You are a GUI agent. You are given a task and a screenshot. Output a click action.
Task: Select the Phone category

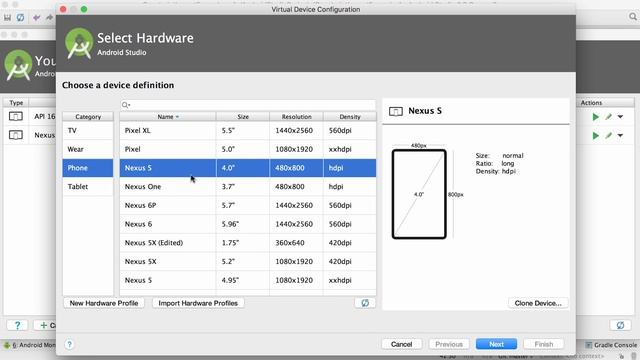pyautogui.click(x=88, y=168)
